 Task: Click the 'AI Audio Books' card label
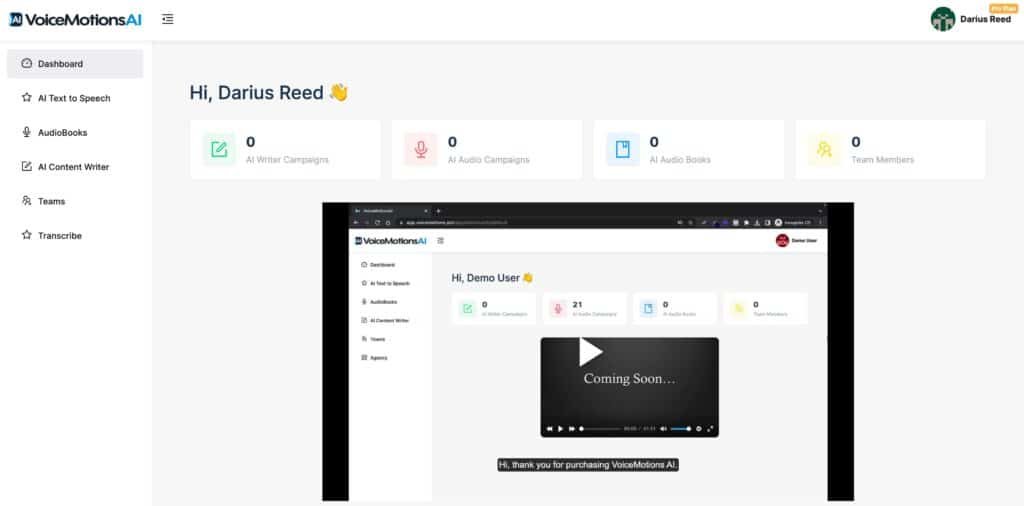coord(680,159)
